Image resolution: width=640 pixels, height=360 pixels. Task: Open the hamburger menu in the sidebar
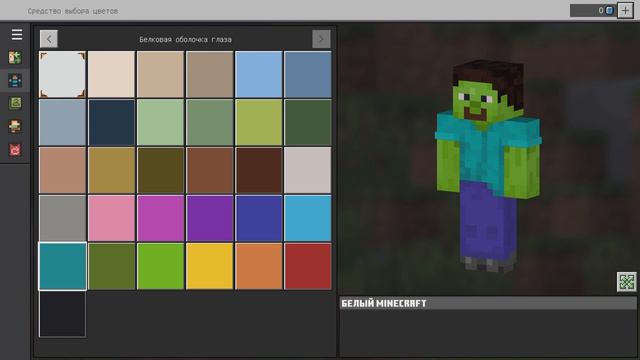[17, 35]
